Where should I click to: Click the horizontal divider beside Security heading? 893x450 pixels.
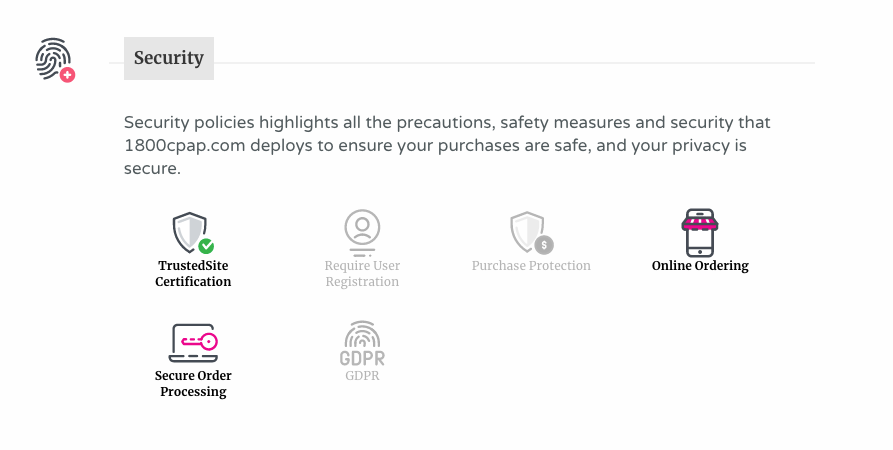click(514, 63)
